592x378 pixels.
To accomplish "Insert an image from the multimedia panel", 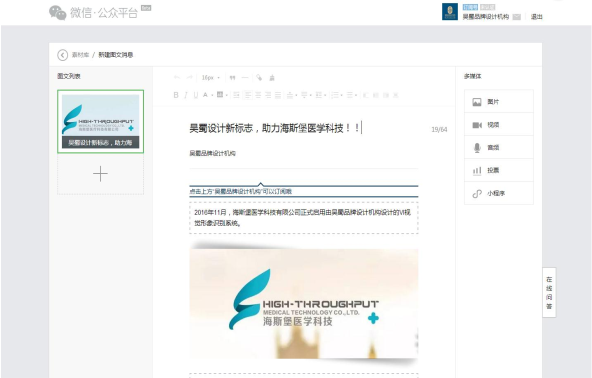I will 499,102.
